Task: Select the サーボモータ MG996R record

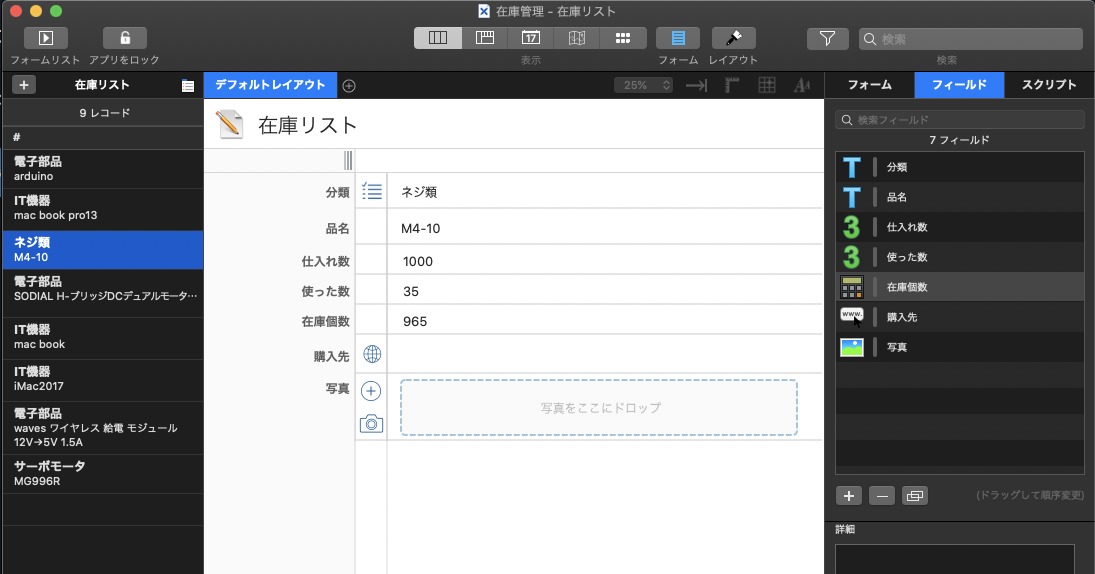Action: click(x=101, y=473)
